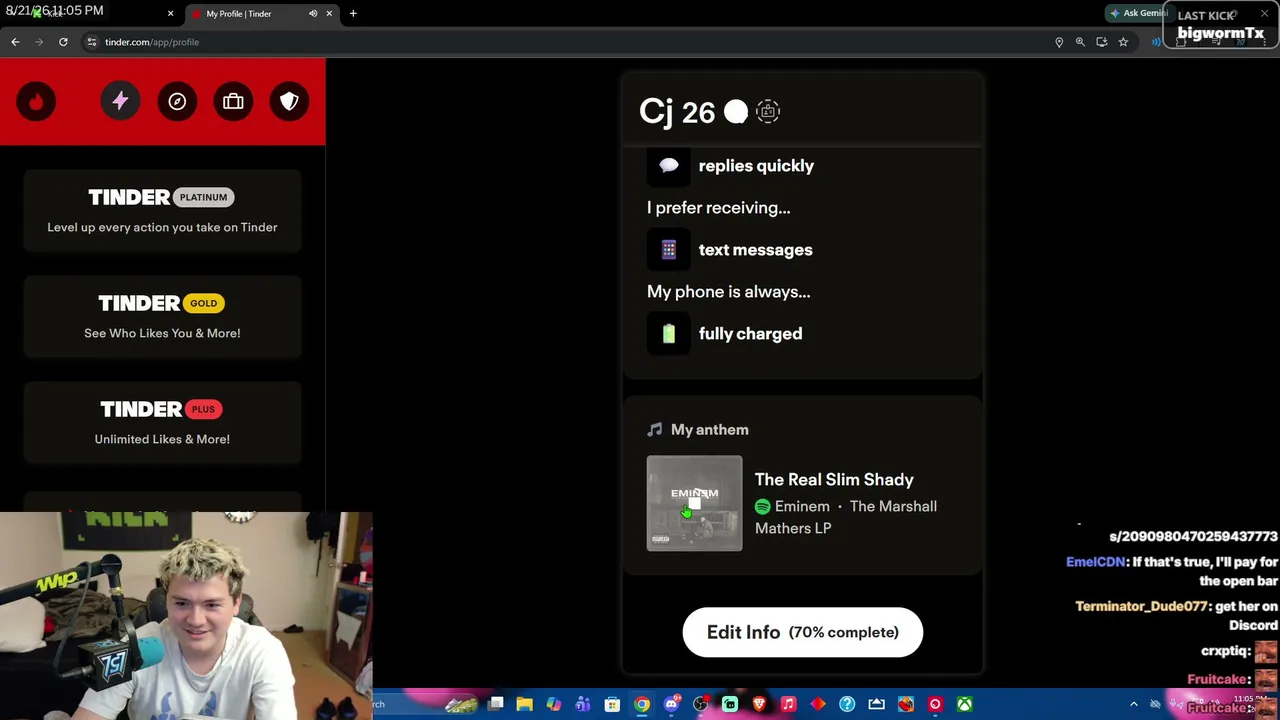Screen dimensions: 1280x720
Task: Switch to the My Profile | Tinder tab
Action: coord(262,14)
